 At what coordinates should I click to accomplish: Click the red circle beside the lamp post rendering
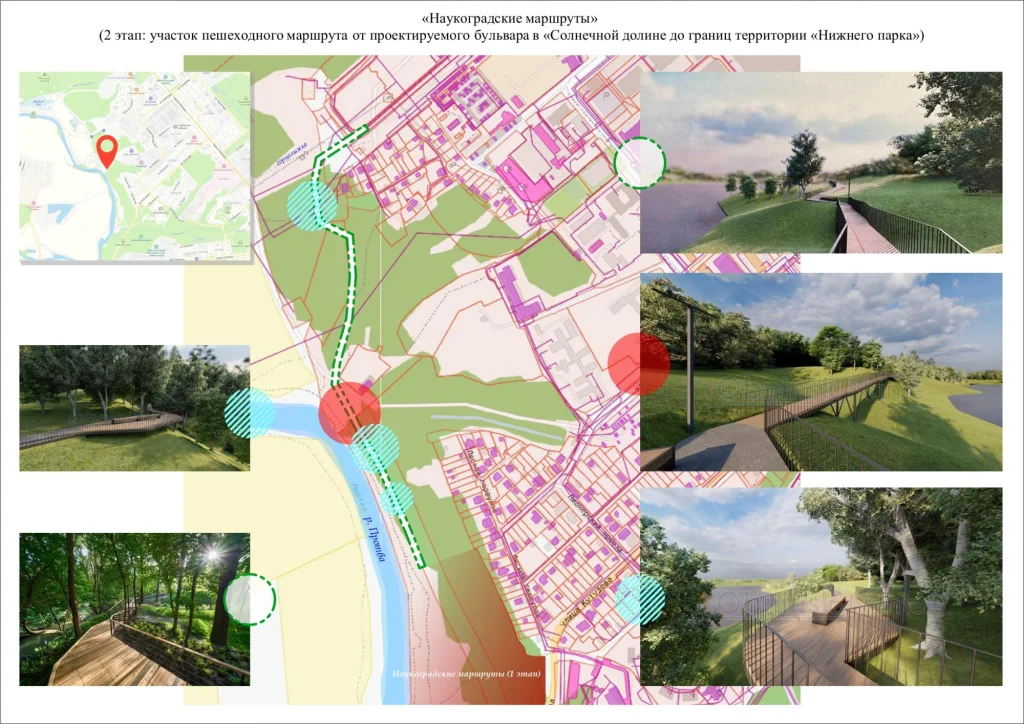pos(639,363)
